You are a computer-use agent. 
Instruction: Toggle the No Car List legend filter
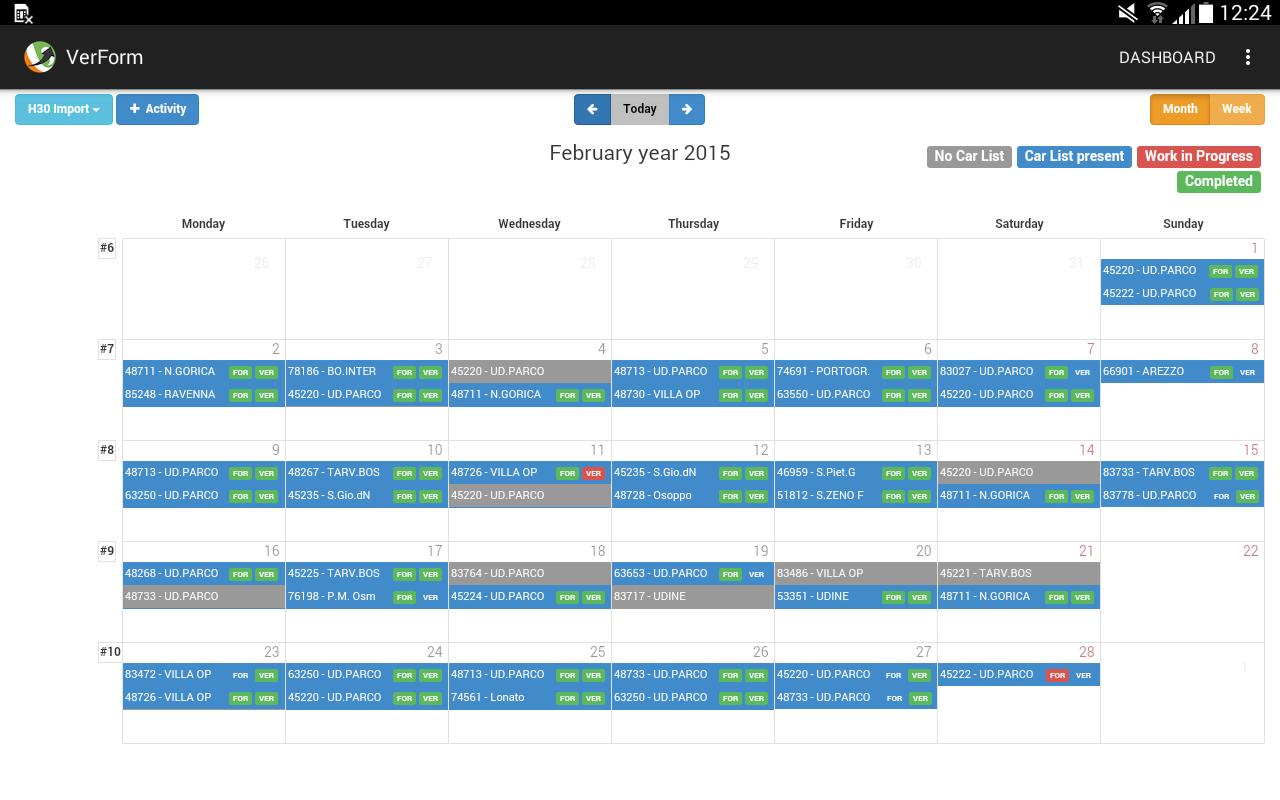[x=968, y=156]
